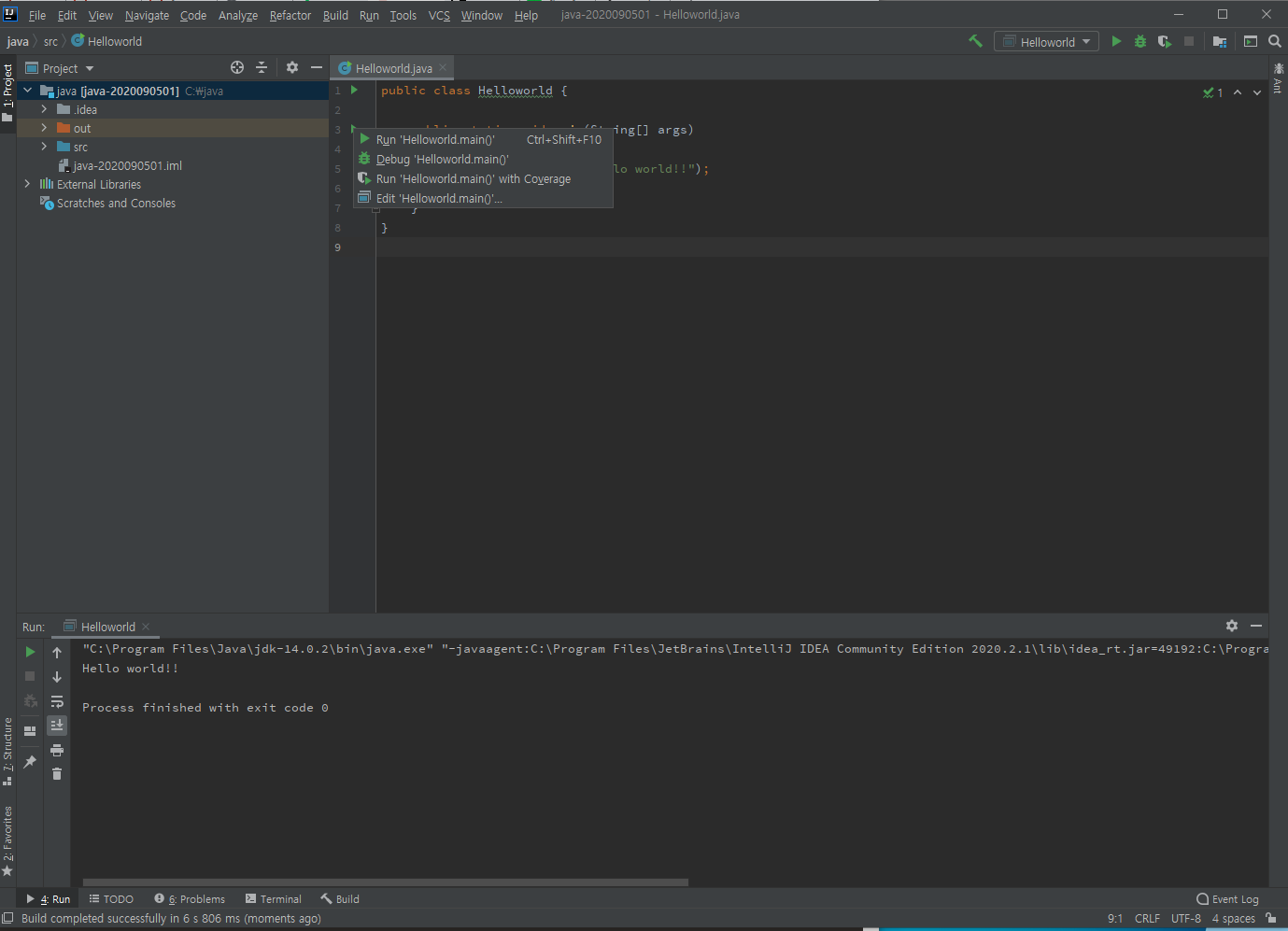Toggle the Favorites side tool window tab

point(7,841)
